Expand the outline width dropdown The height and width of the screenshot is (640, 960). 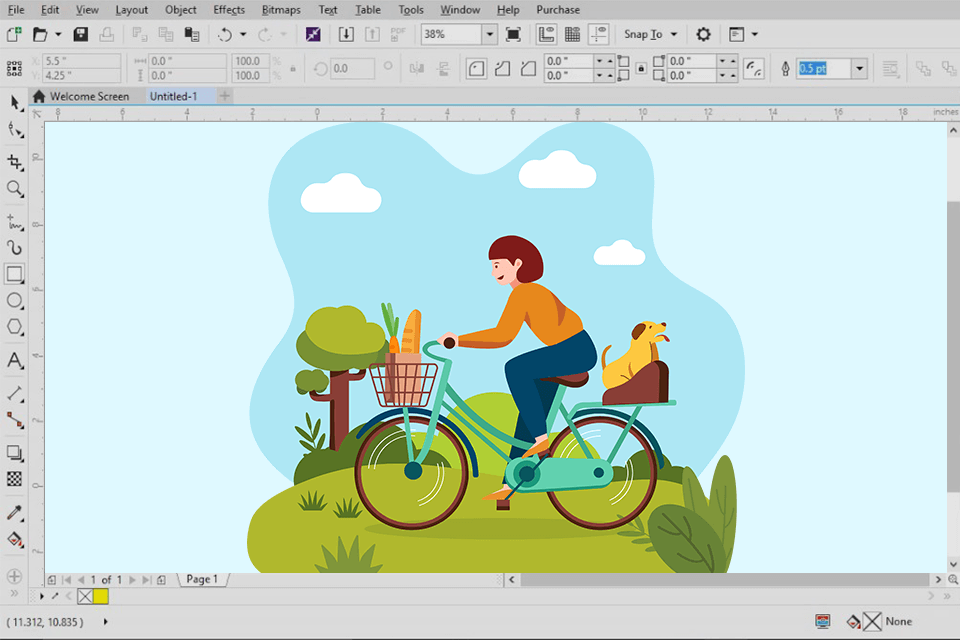coord(859,68)
